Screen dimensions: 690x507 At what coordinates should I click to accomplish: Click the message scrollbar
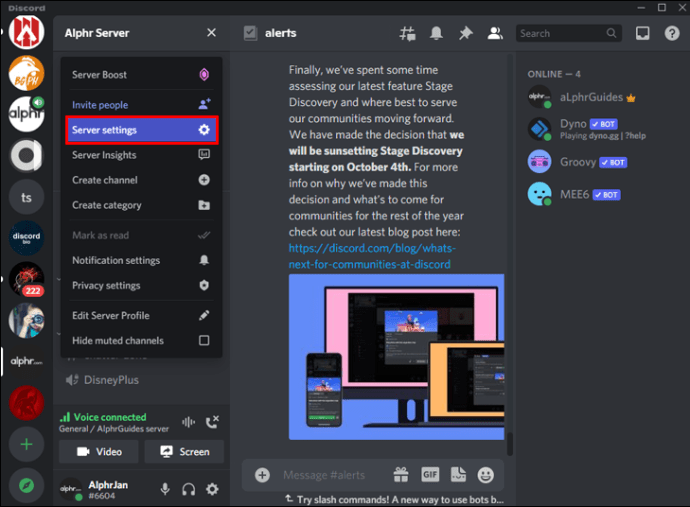click(508, 443)
